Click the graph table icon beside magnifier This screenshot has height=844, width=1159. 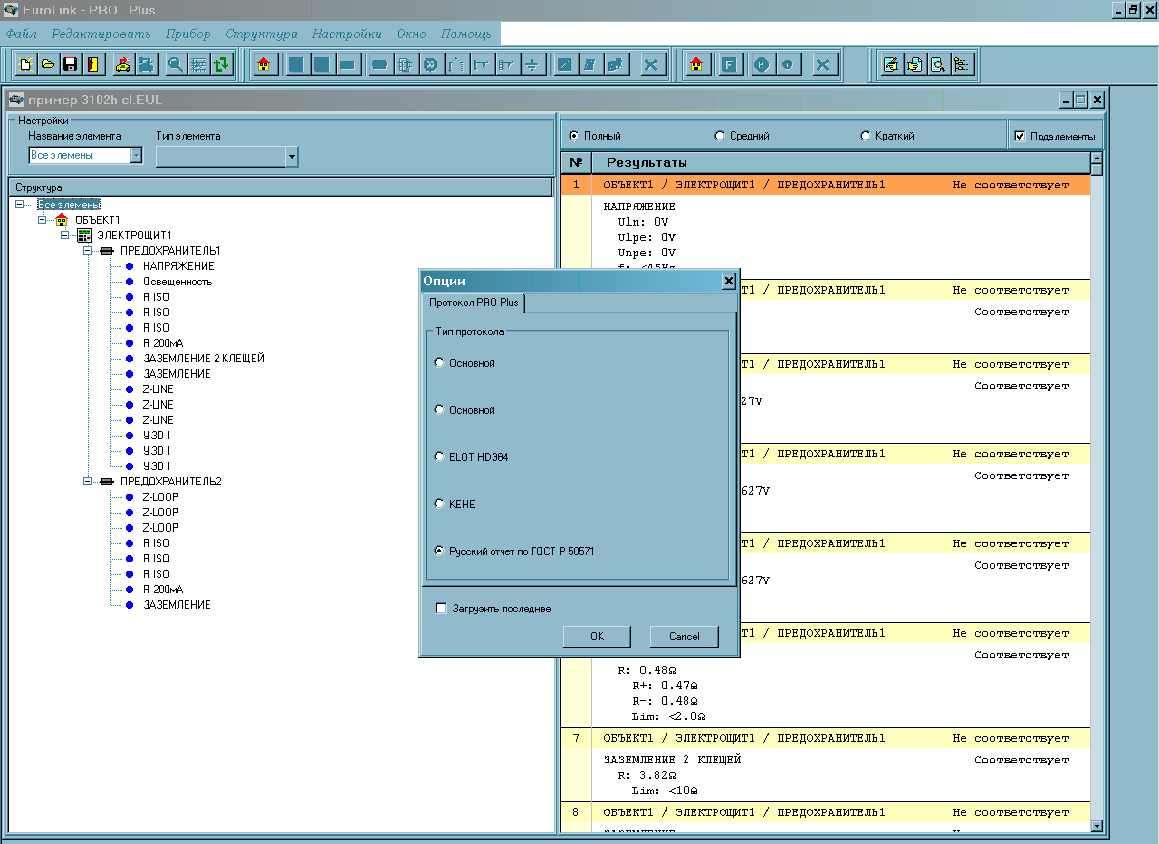point(198,65)
